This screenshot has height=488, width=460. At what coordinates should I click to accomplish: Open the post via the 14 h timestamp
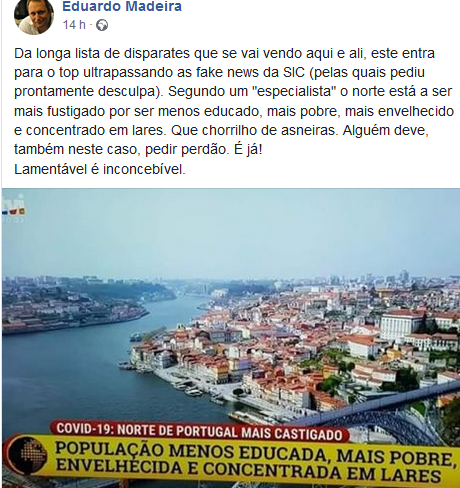74,25
